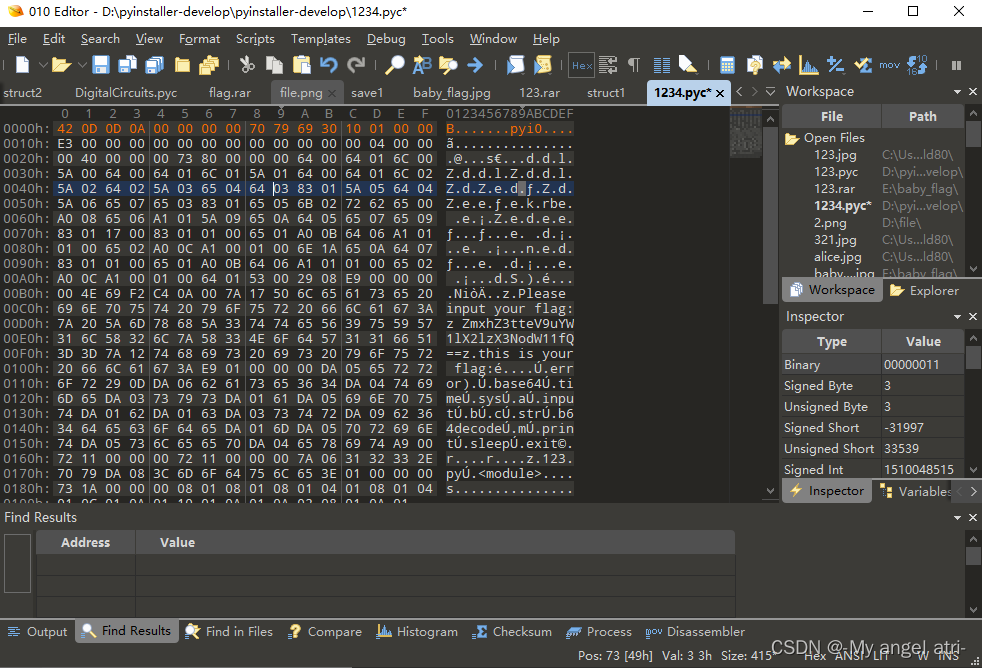Click the Goto blue arrow icon
Screen dimensions: 982x668
click(x=475, y=64)
